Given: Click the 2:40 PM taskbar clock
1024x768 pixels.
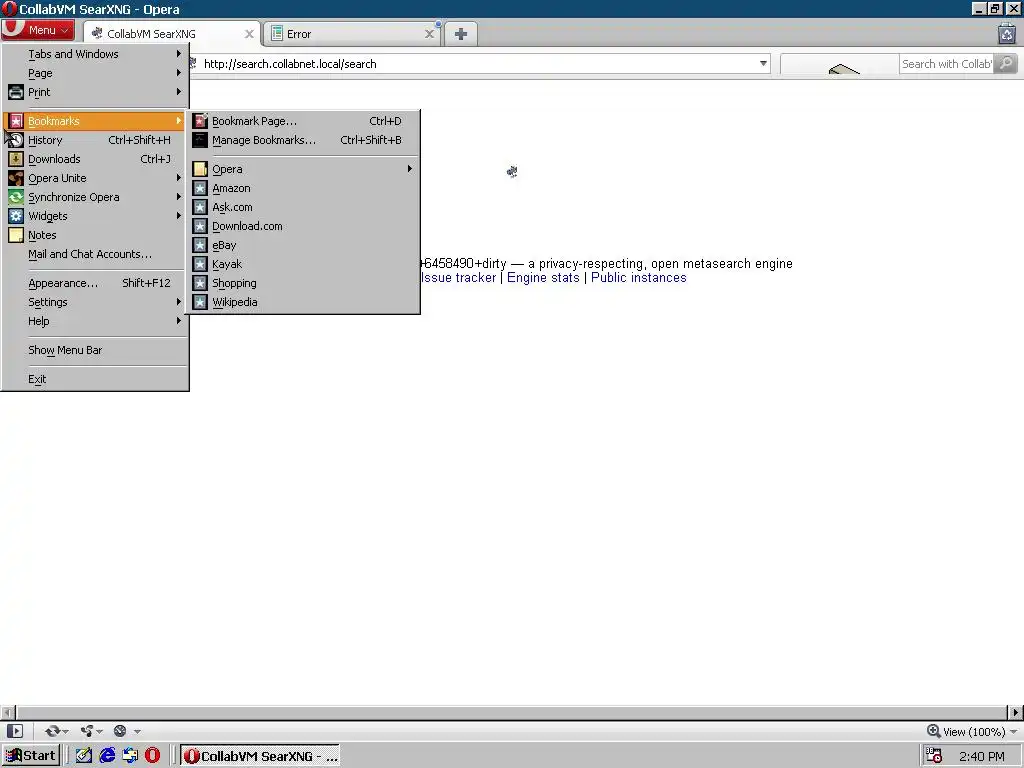Looking at the screenshot, I should coord(982,756).
